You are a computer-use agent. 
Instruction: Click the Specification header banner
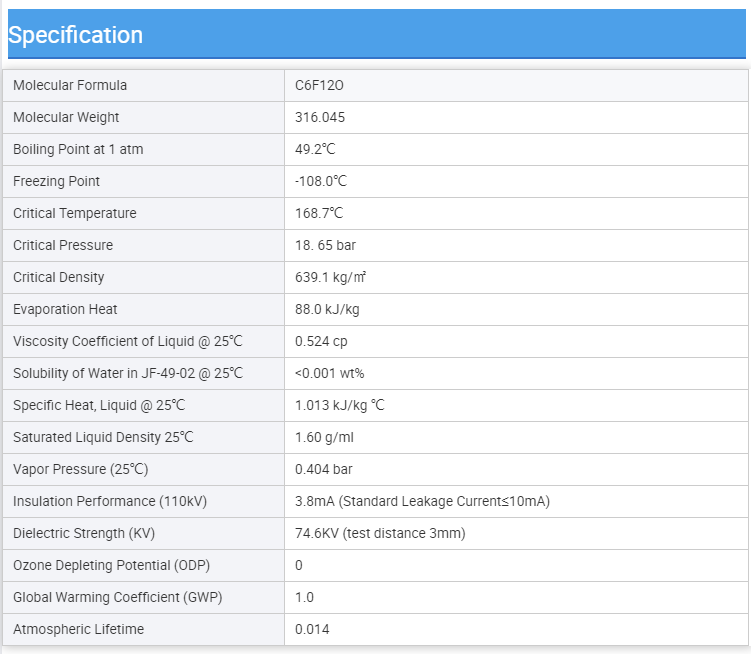tap(376, 34)
